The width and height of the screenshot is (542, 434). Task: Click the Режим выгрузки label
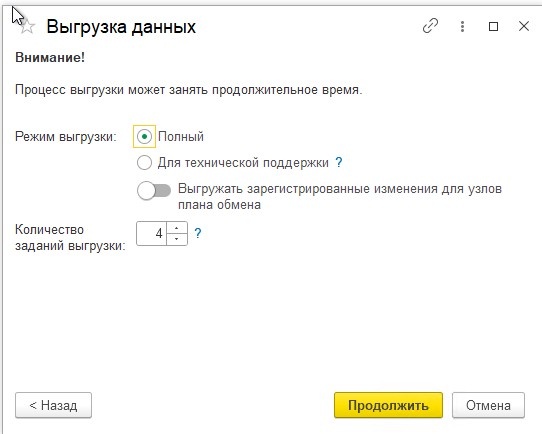point(66,137)
